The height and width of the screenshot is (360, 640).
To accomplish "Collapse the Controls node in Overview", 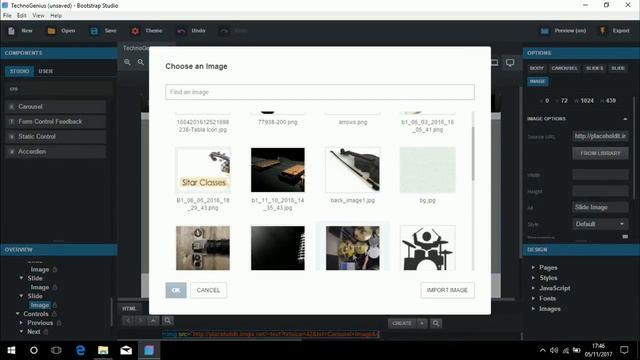I will [18, 313].
